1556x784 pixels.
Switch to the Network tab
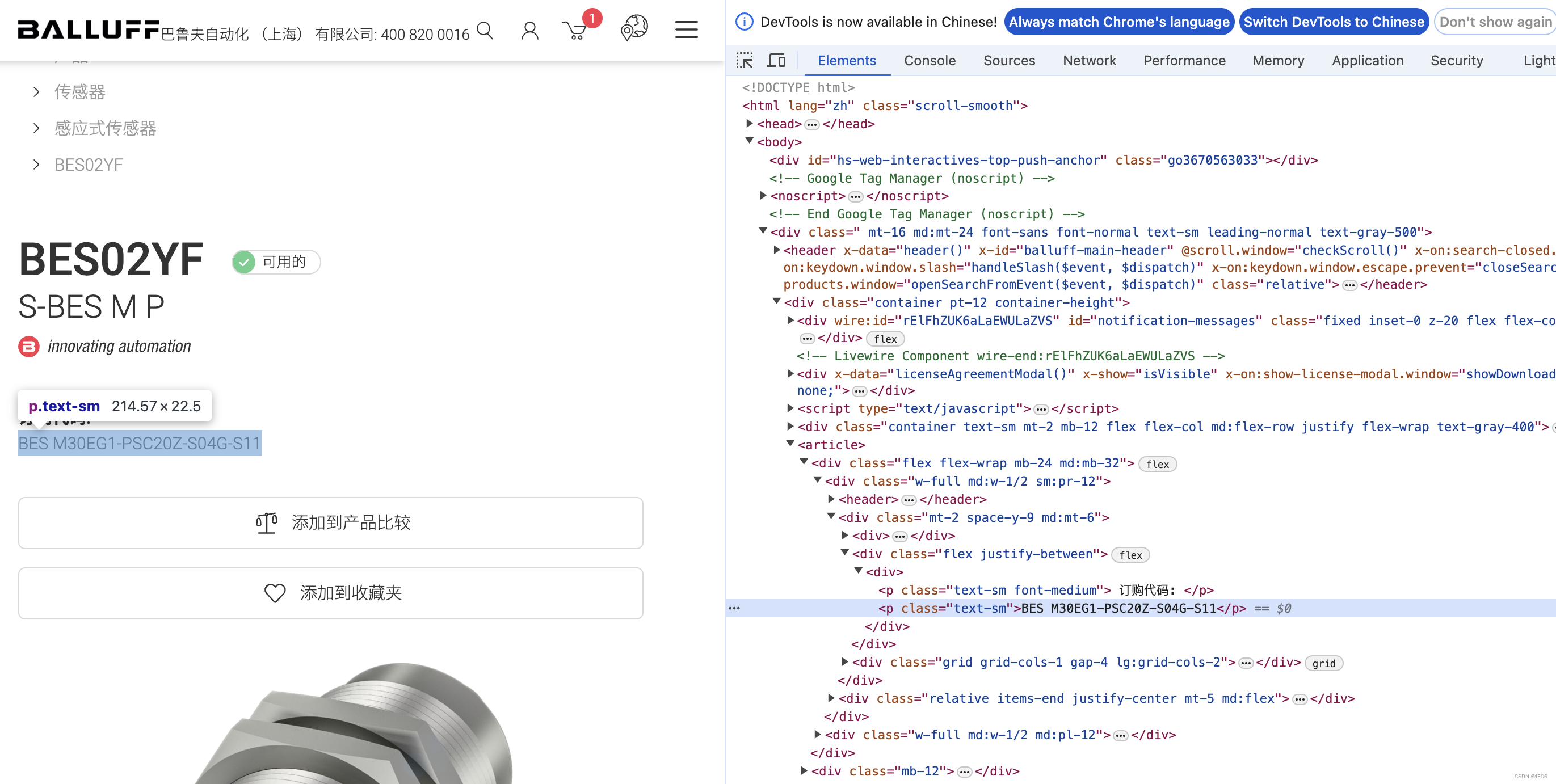(1089, 60)
